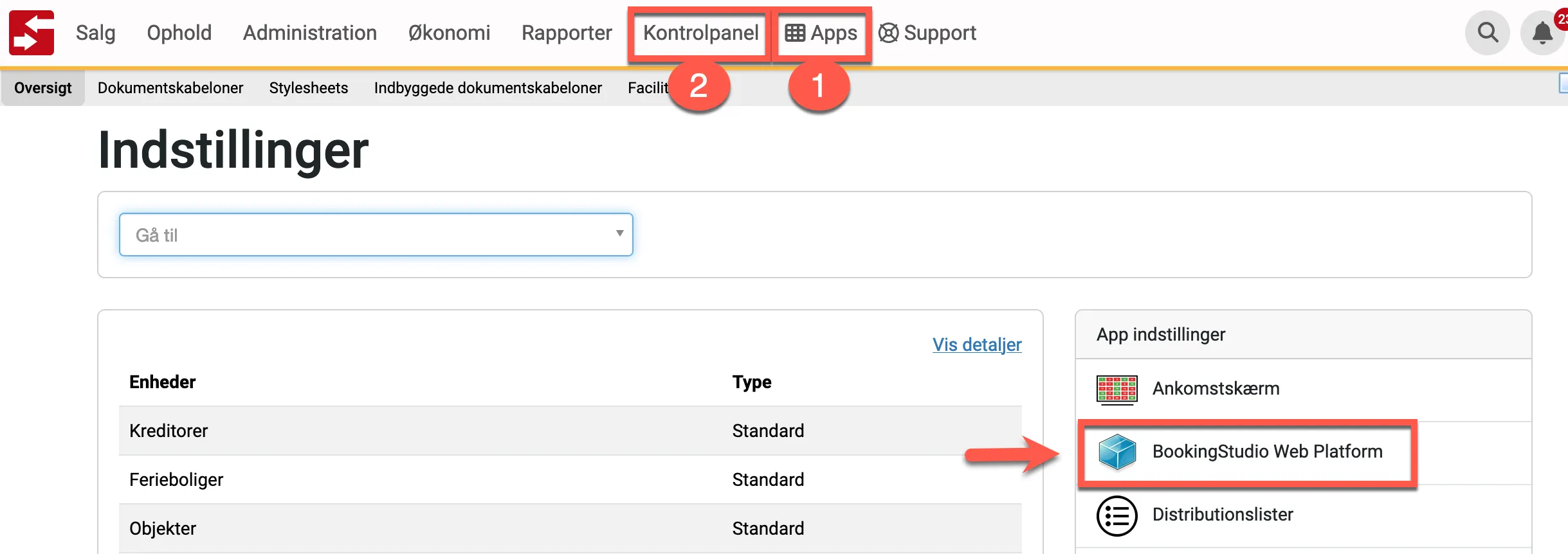Click the Indstillinger page heading
This screenshot has height=554, width=1568.
click(x=233, y=151)
